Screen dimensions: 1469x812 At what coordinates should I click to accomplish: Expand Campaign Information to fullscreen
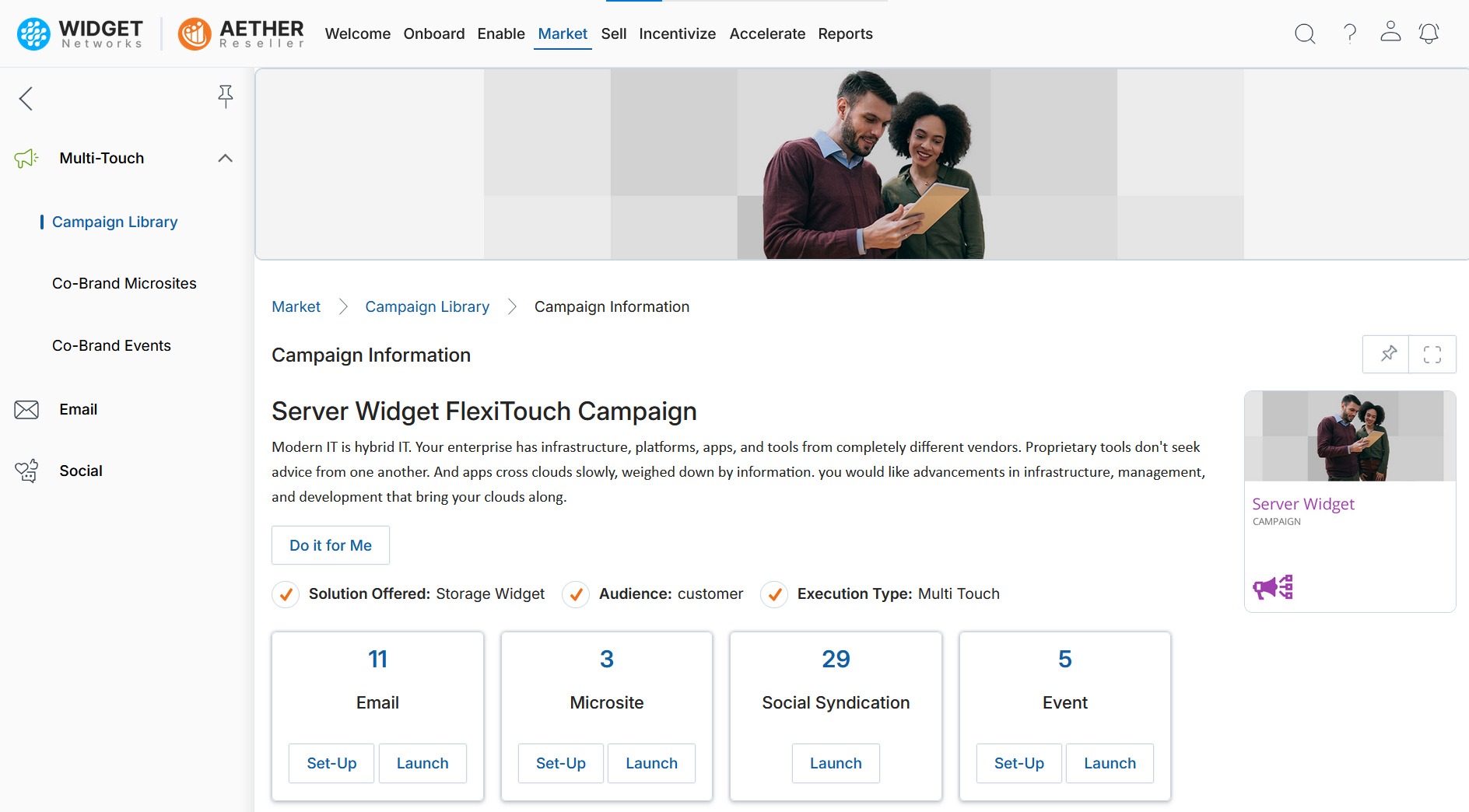click(x=1432, y=355)
